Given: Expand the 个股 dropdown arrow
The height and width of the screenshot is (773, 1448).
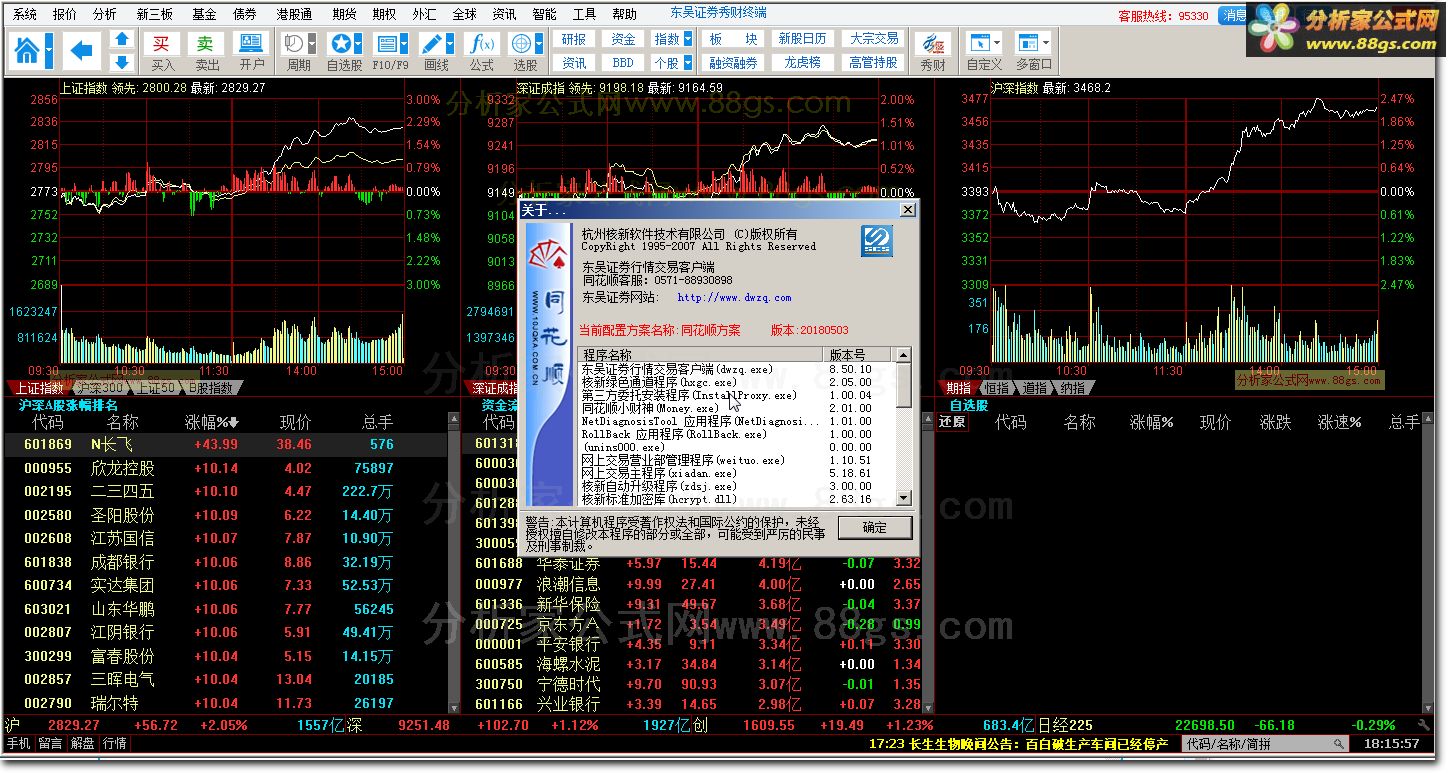Looking at the screenshot, I should point(688,63).
